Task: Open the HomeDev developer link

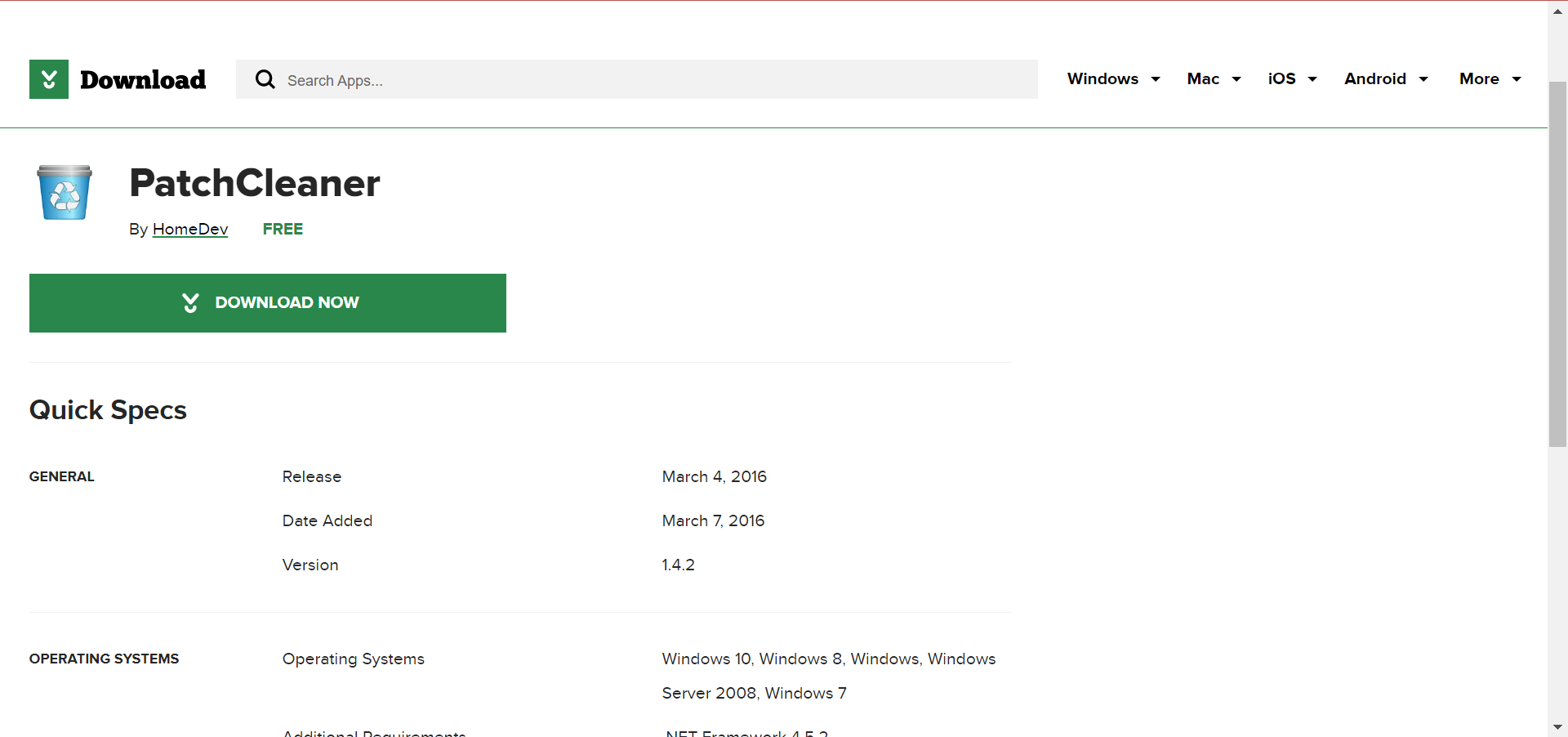Action: (190, 229)
